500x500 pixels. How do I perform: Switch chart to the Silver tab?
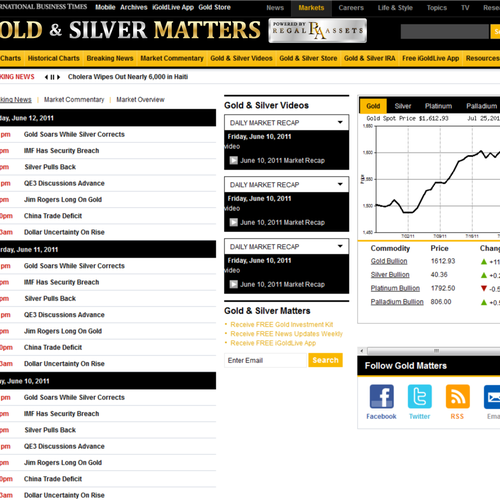403,106
